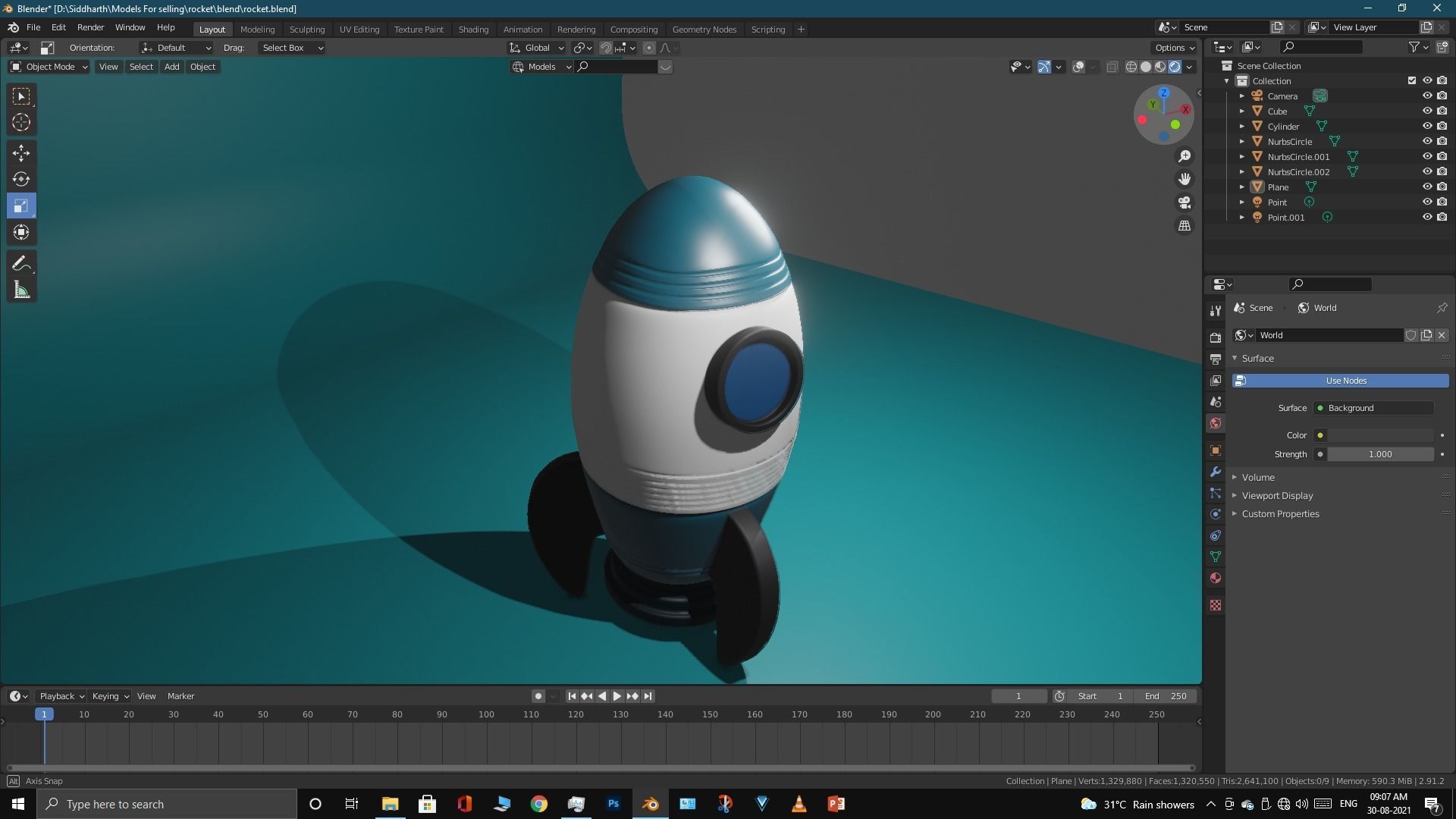1456x819 pixels.
Task: Select the Measure tool
Action: pyautogui.click(x=21, y=290)
